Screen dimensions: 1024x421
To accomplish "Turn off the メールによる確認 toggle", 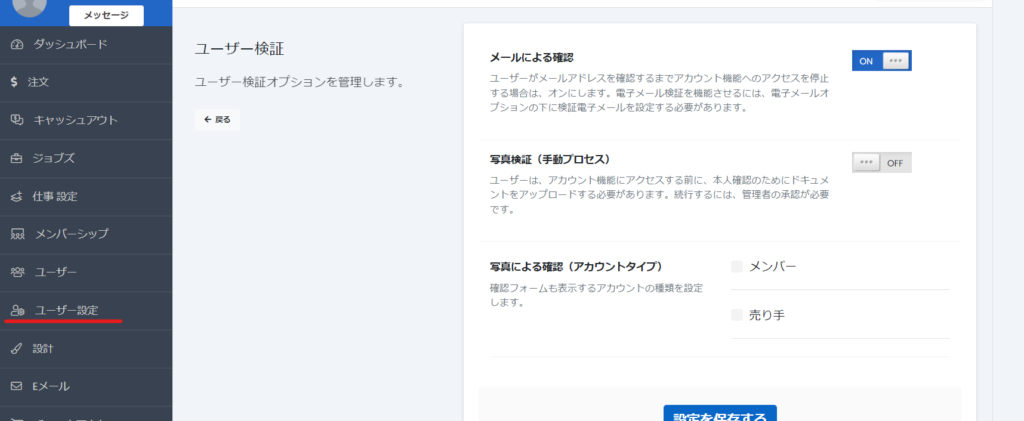I will pyautogui.click(x=881, y=61).
